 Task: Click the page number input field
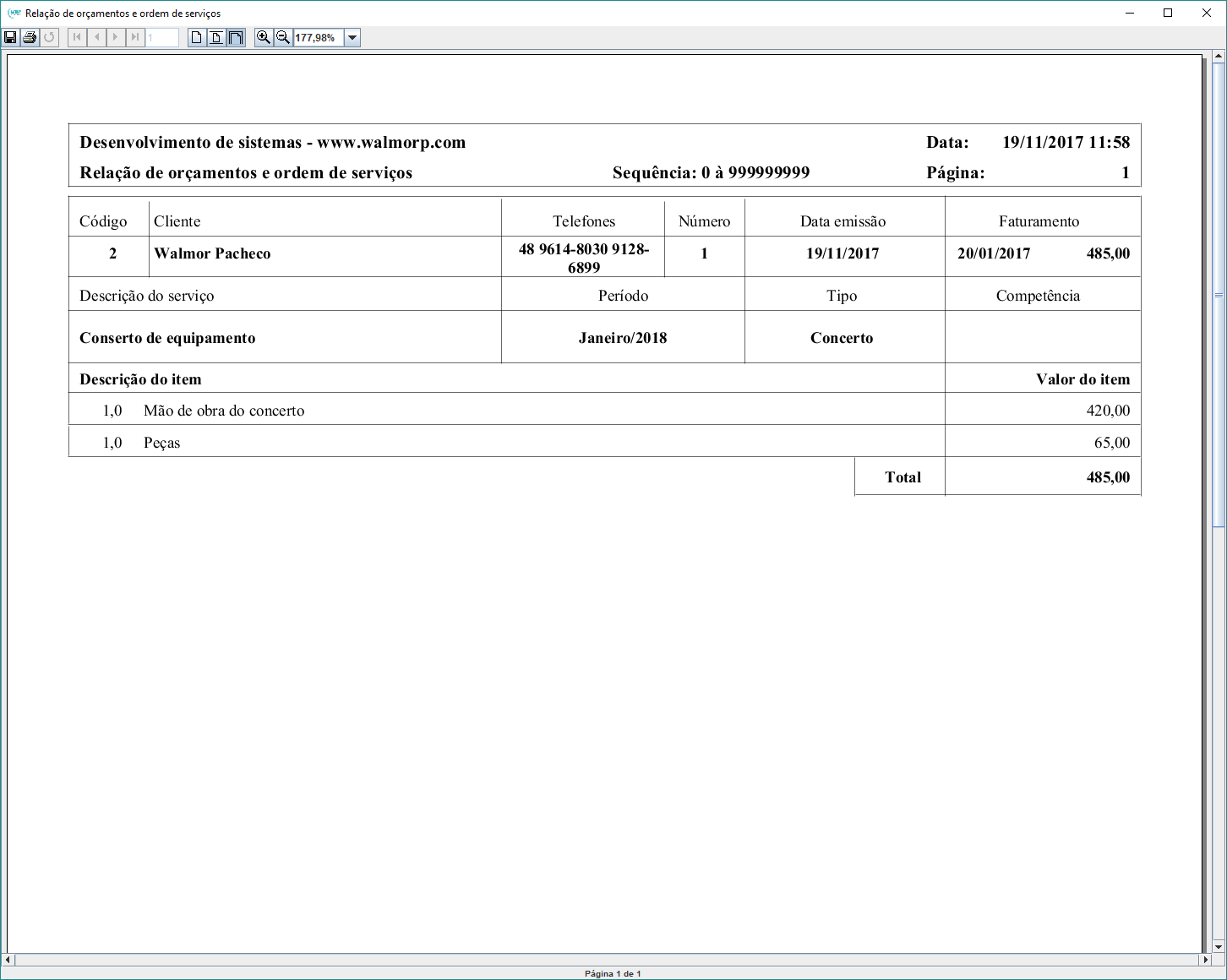(x=161, y=37)
